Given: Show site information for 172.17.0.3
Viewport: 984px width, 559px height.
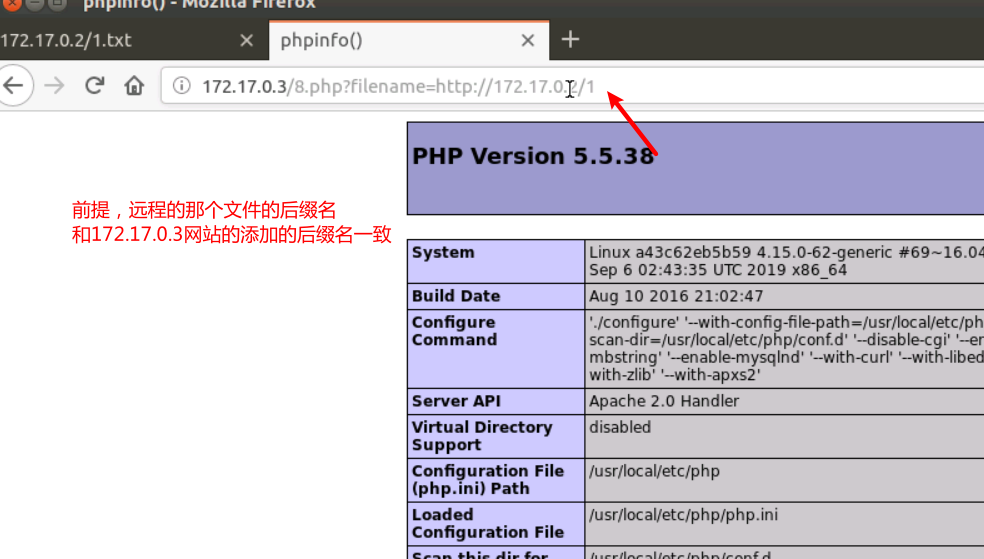Looking at the screenshot, I should point(181,85).
